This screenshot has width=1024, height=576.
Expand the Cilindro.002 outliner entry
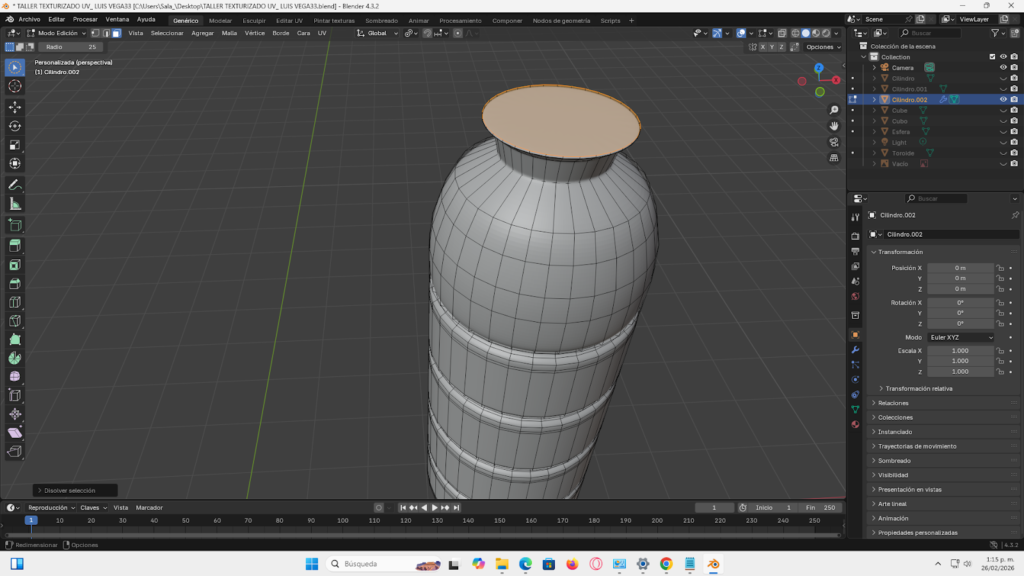(875, 100)
